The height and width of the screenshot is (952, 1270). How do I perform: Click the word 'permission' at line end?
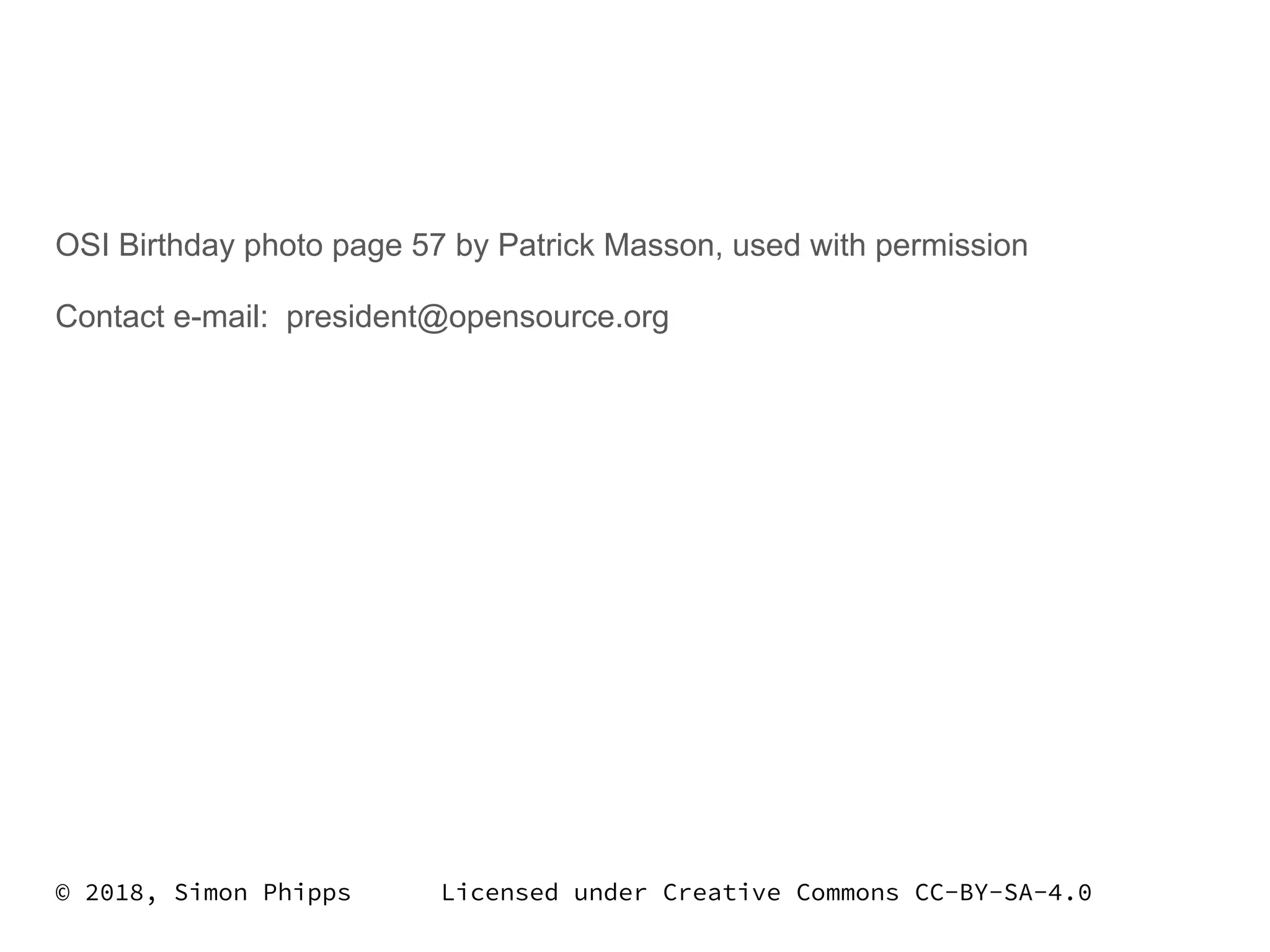(x=951, y=247)
